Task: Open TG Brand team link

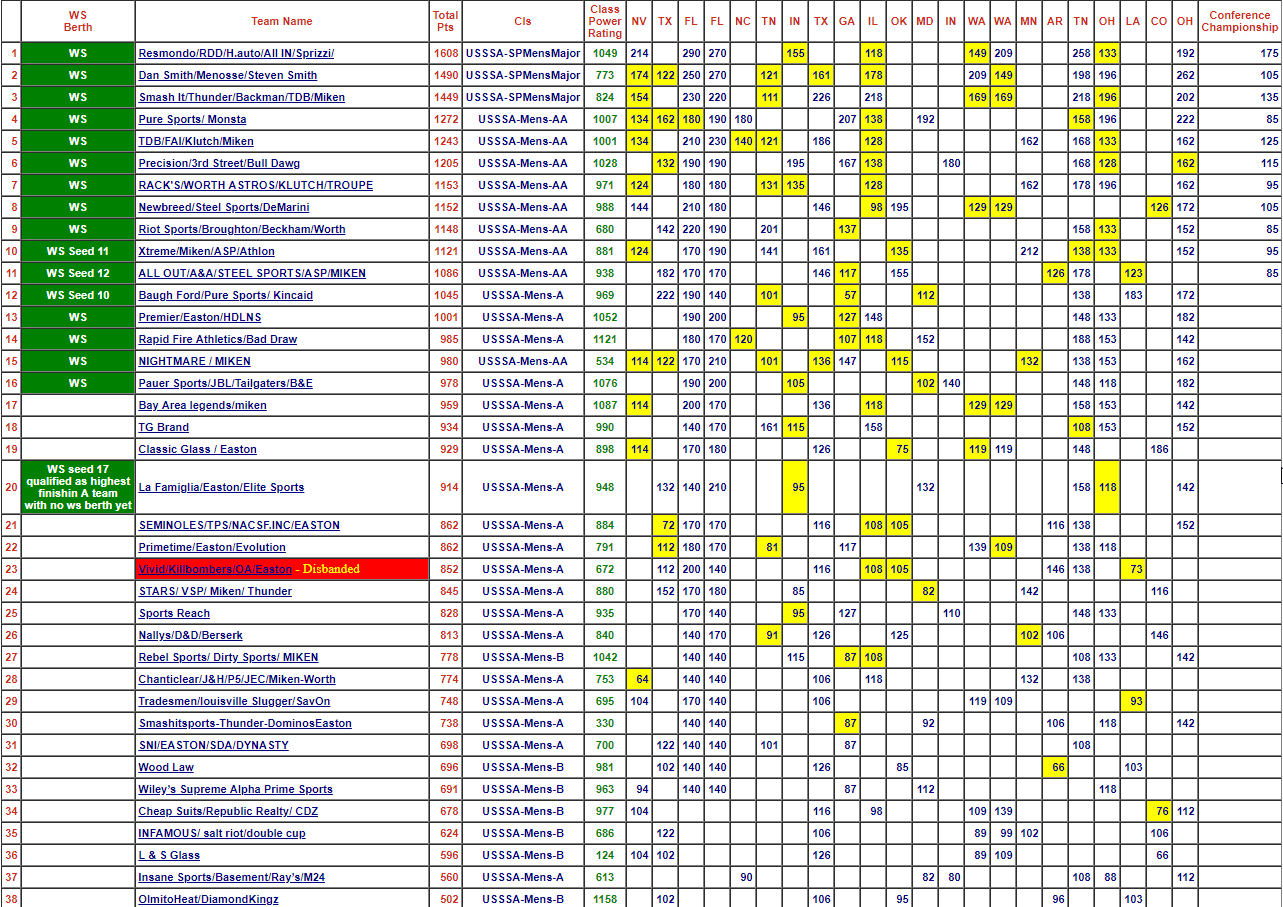Action: tap(163, 427)
